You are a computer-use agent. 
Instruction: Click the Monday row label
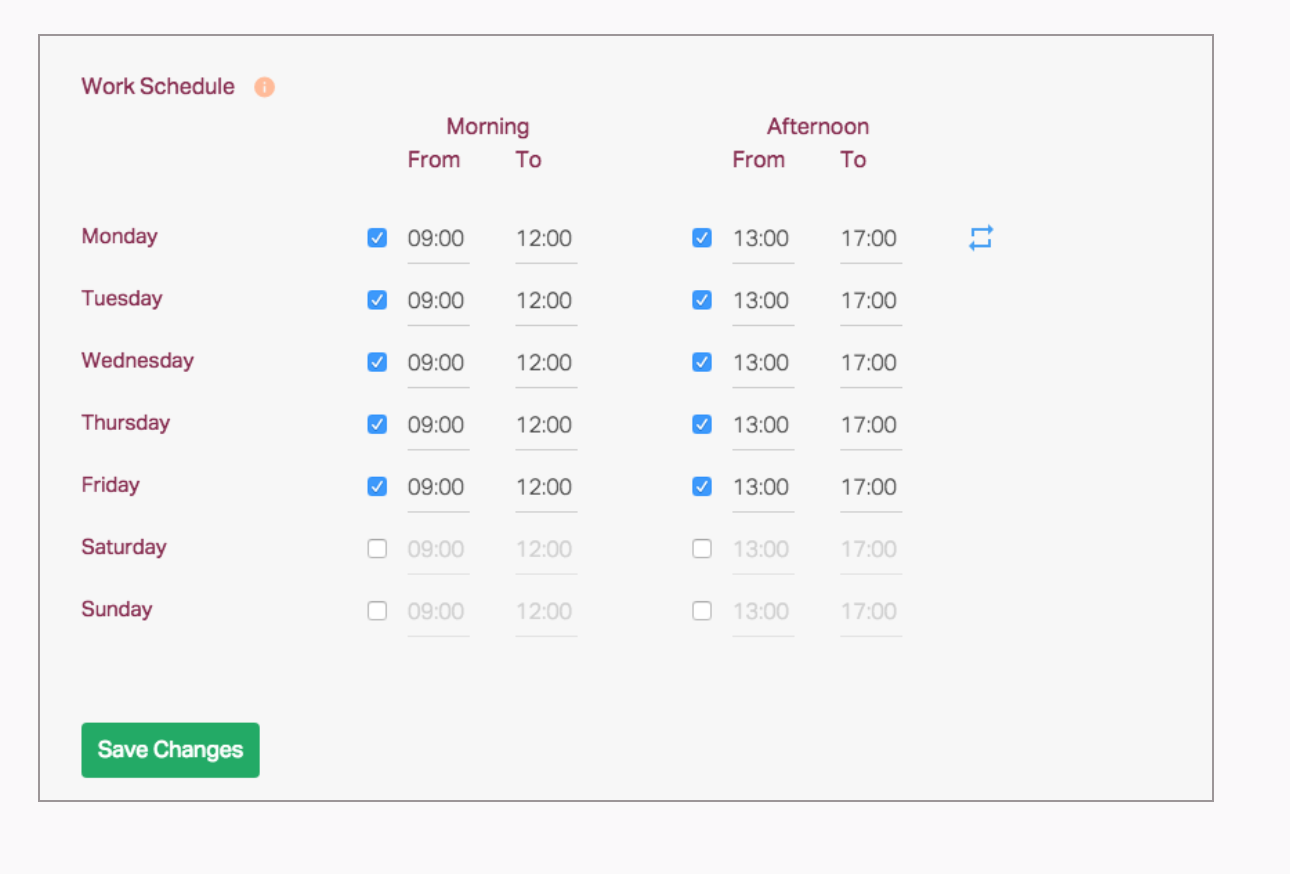[x=120, y=236]
